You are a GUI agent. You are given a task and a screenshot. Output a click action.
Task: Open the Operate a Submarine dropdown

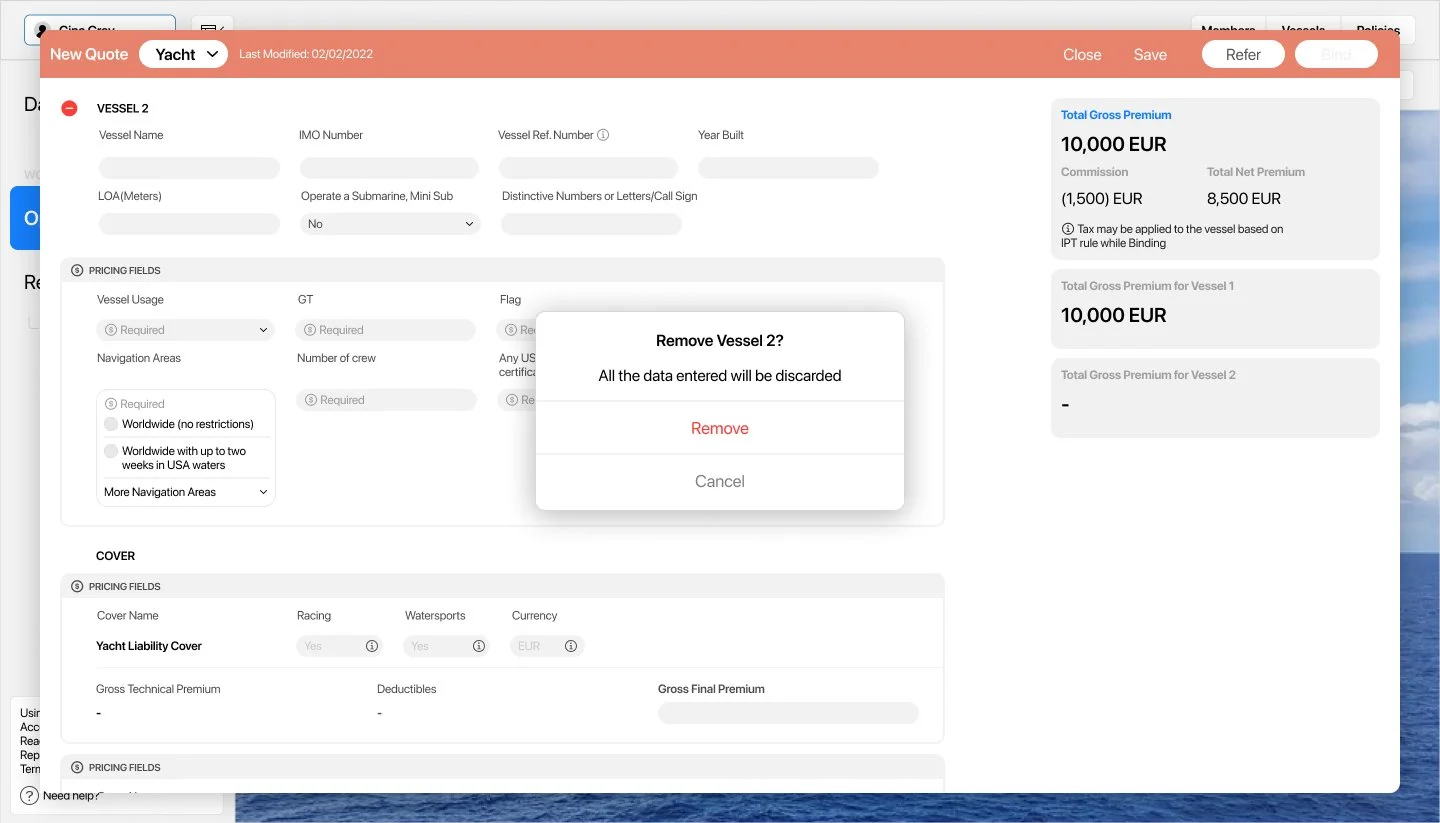(x=390, y=224)
